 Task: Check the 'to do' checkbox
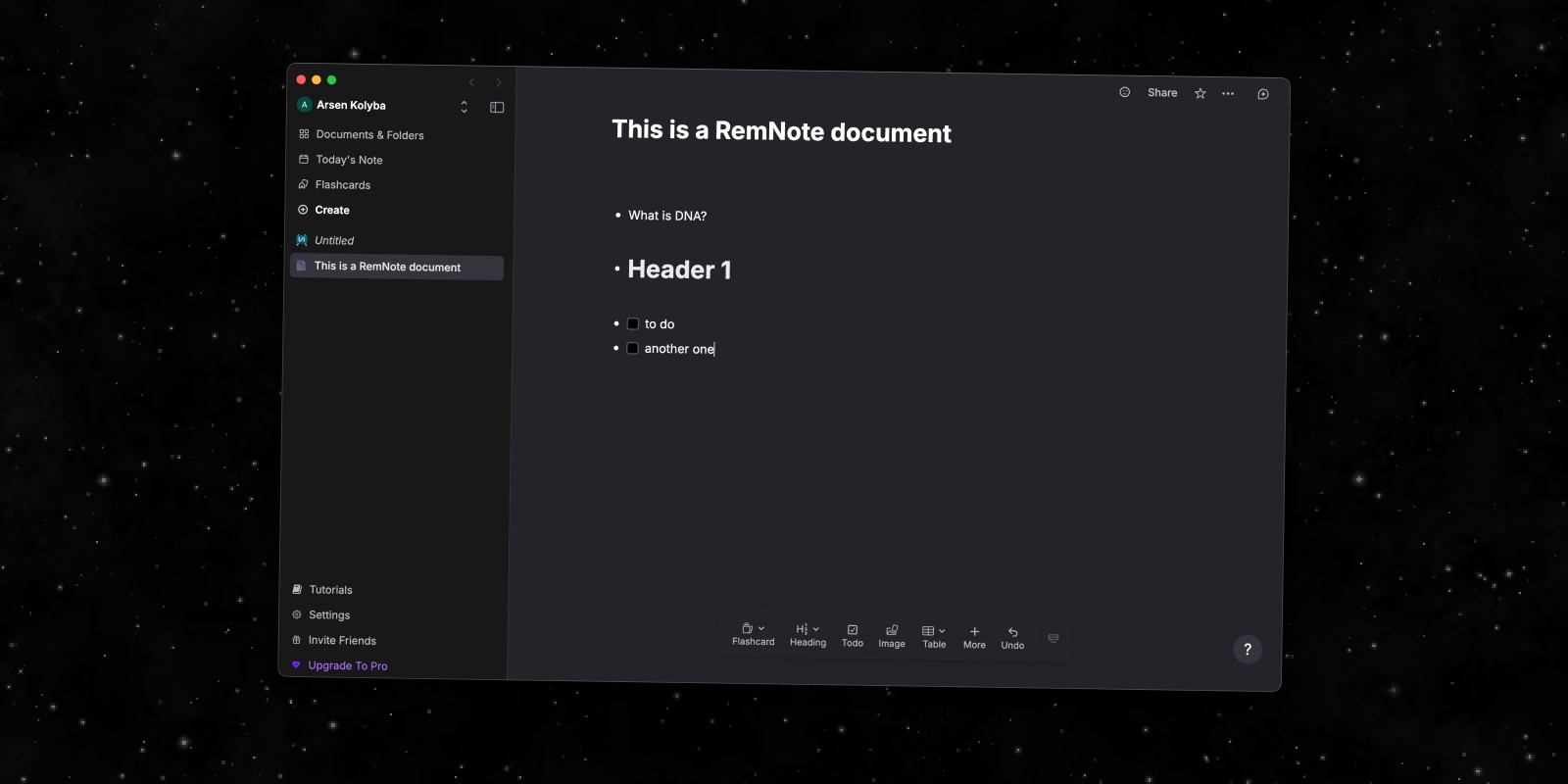[x=633, y=323]
